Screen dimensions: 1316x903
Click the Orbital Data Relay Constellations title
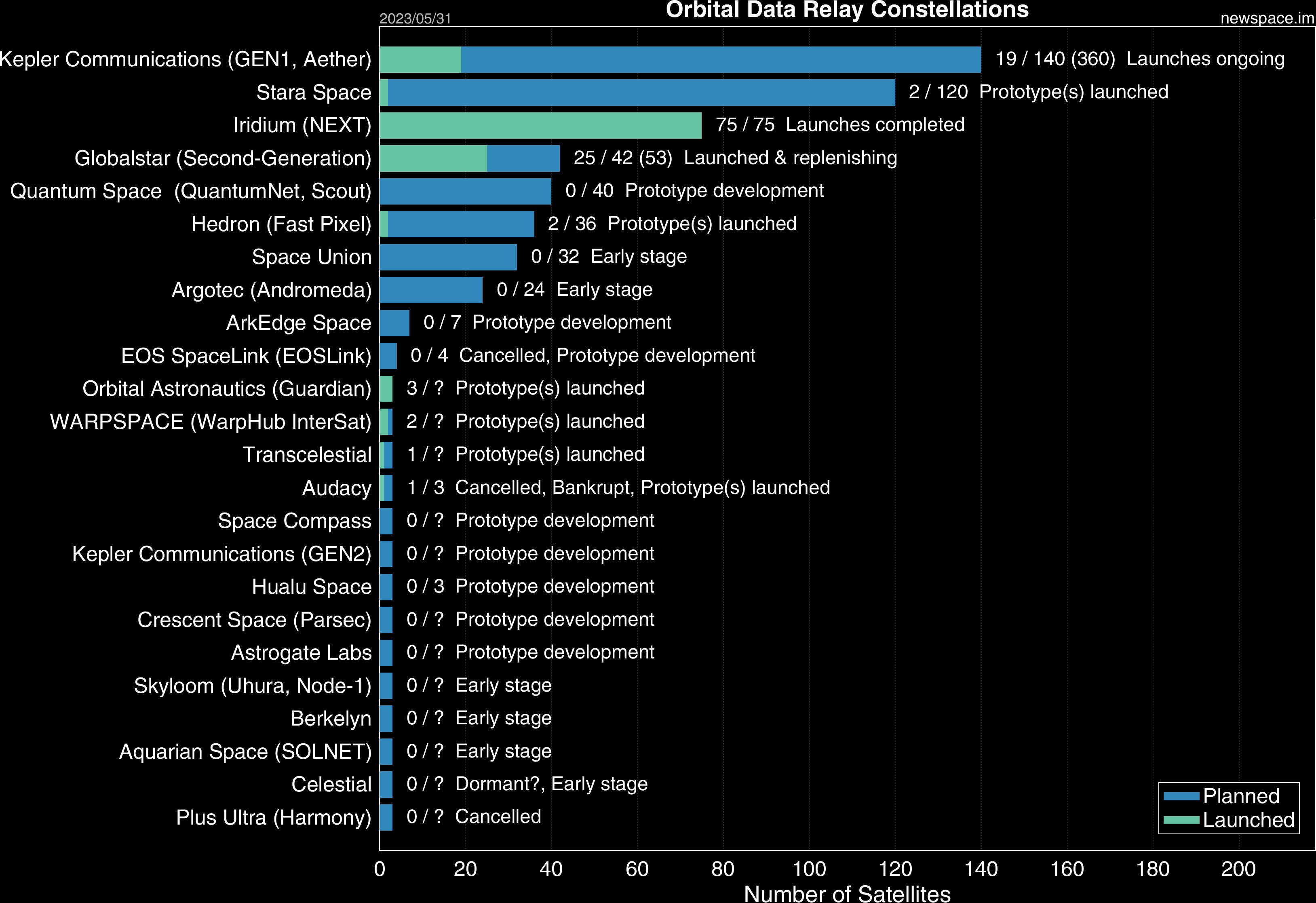pyautogui.click(x=847, y=10)
